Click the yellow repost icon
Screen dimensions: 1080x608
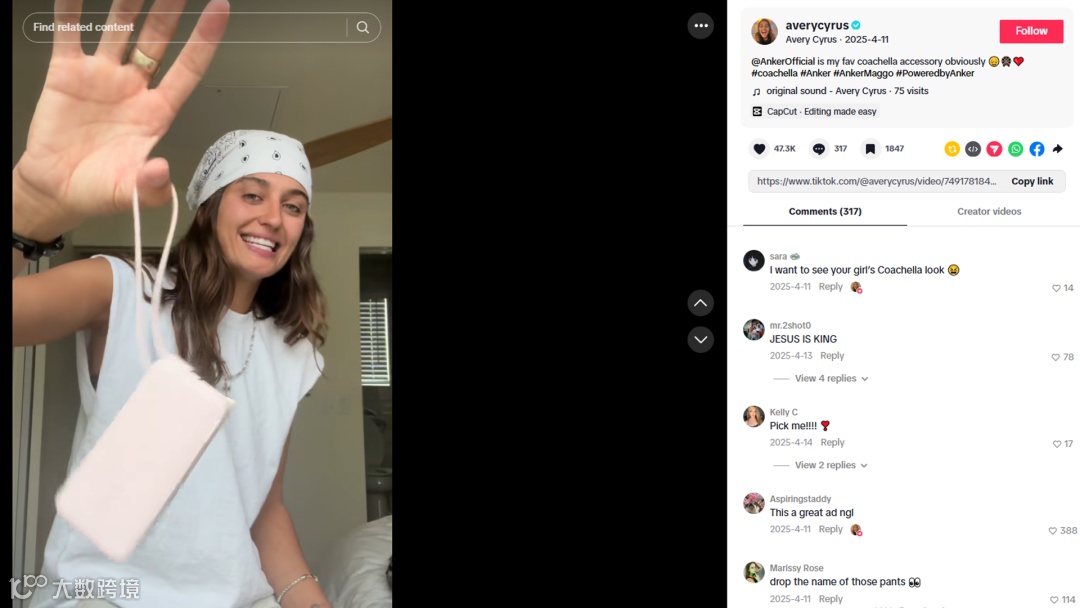tap(952, 149)
